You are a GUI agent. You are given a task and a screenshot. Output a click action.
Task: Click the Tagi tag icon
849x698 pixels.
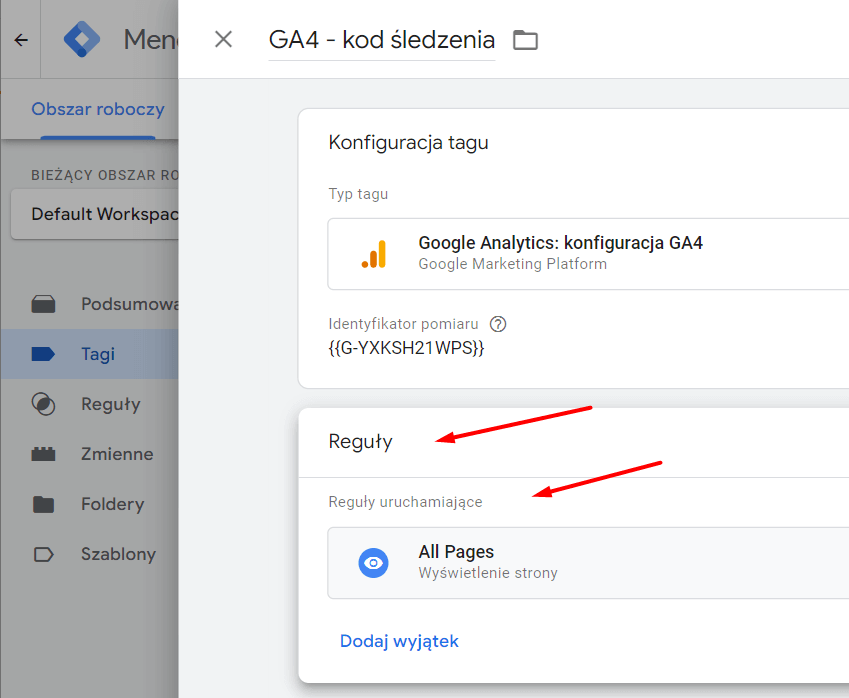pos(43,354)
